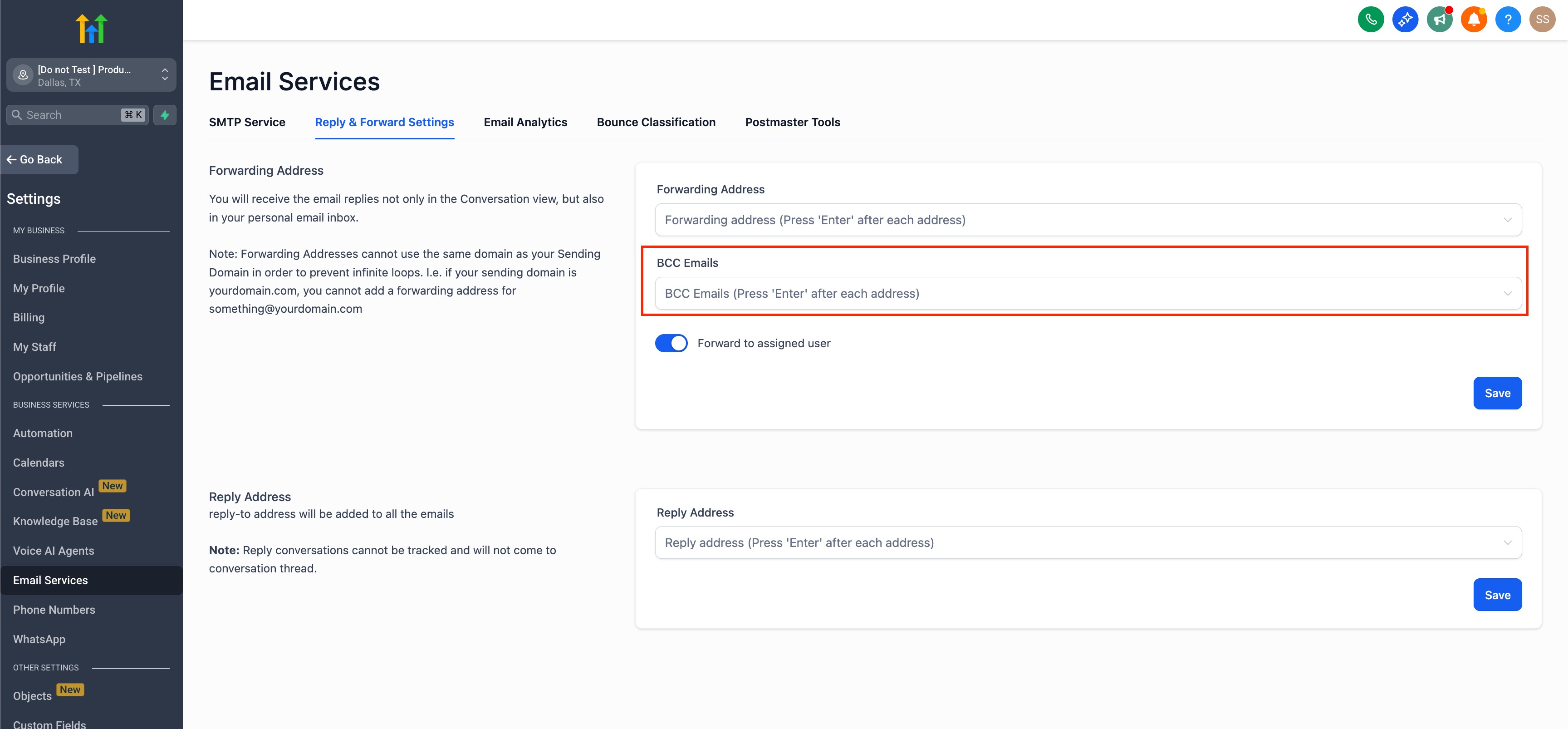Open the sub-account location switcher
This screenshot has width=1568, height=729.
(x=91, y=75)
